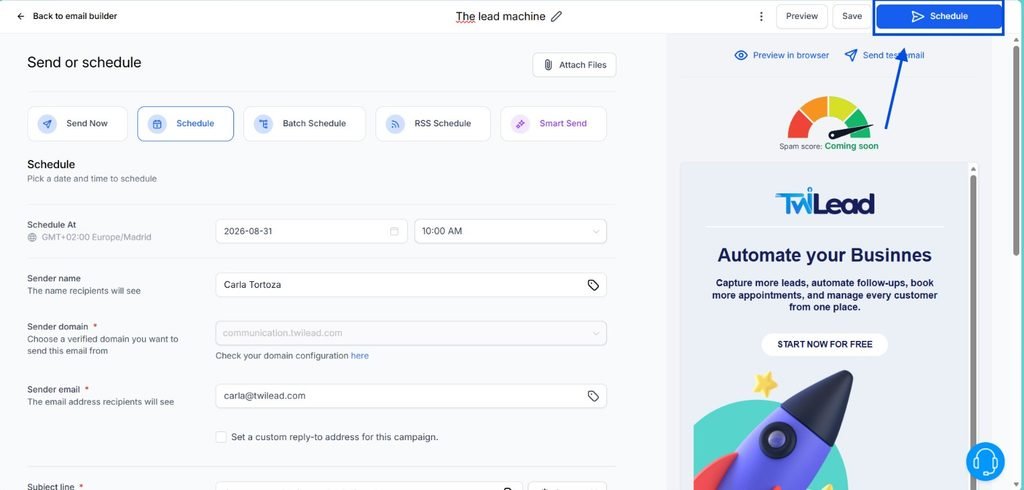Viewport: 1024px width, 490px height.
Task: Open the schedule date field
Action: (312, 231)
